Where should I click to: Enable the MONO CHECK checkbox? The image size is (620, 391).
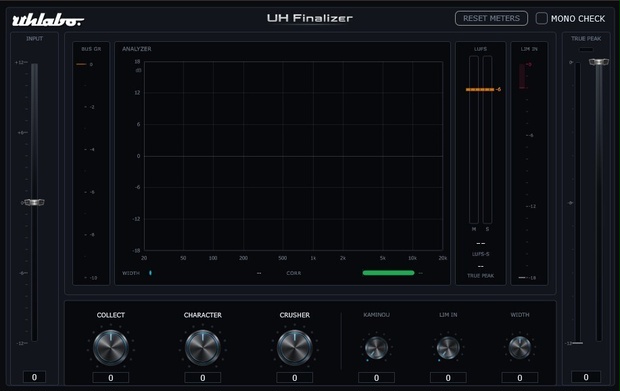tap(541, 18)
